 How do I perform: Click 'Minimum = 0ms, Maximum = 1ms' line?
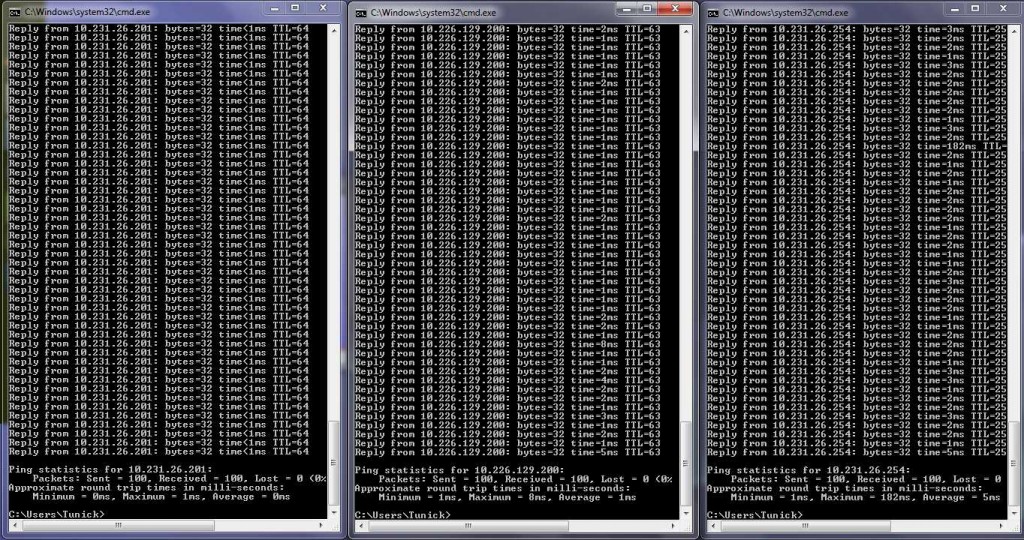click(x=161, y=496)
